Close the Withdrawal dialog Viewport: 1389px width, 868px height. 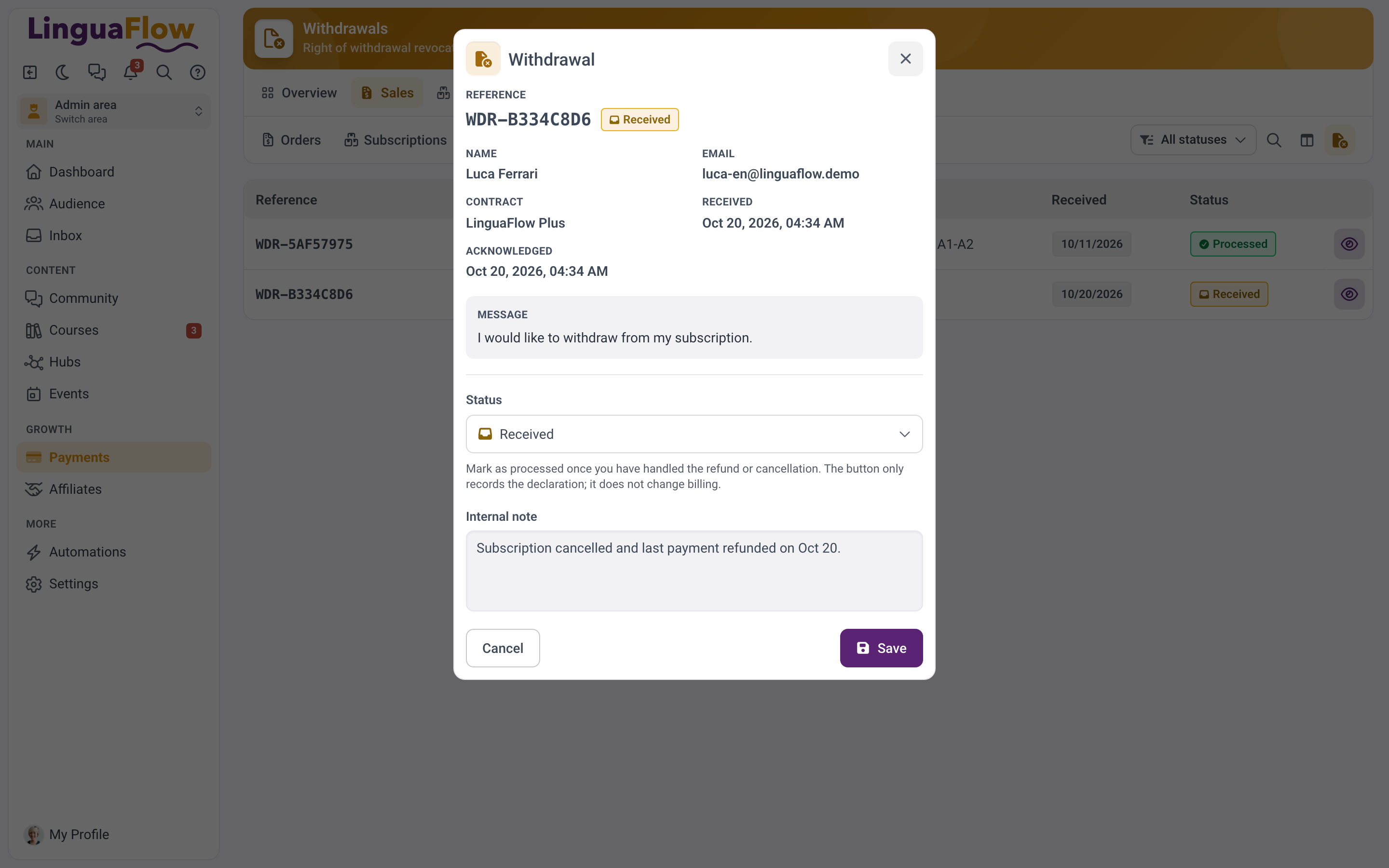905,58
